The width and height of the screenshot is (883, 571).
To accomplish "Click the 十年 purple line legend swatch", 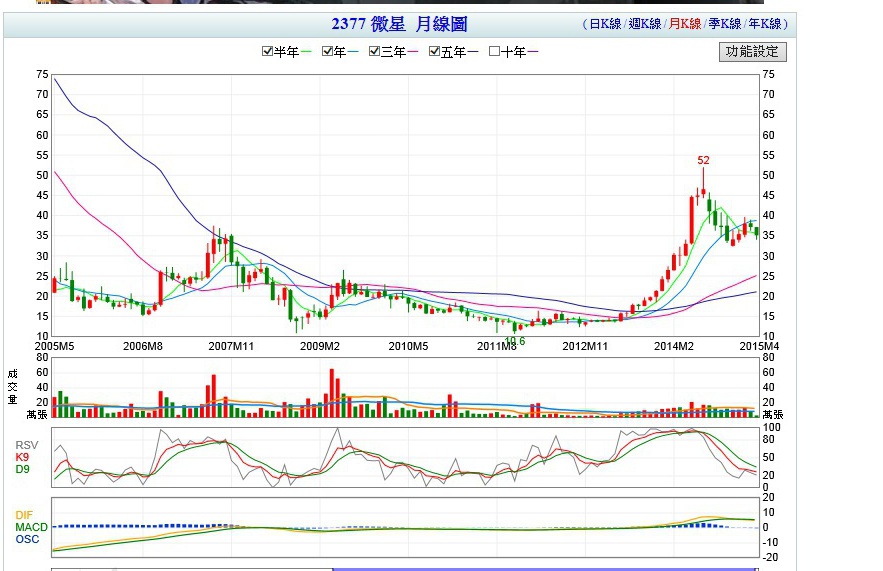I will pyautogui.click(x=533, y=52).
